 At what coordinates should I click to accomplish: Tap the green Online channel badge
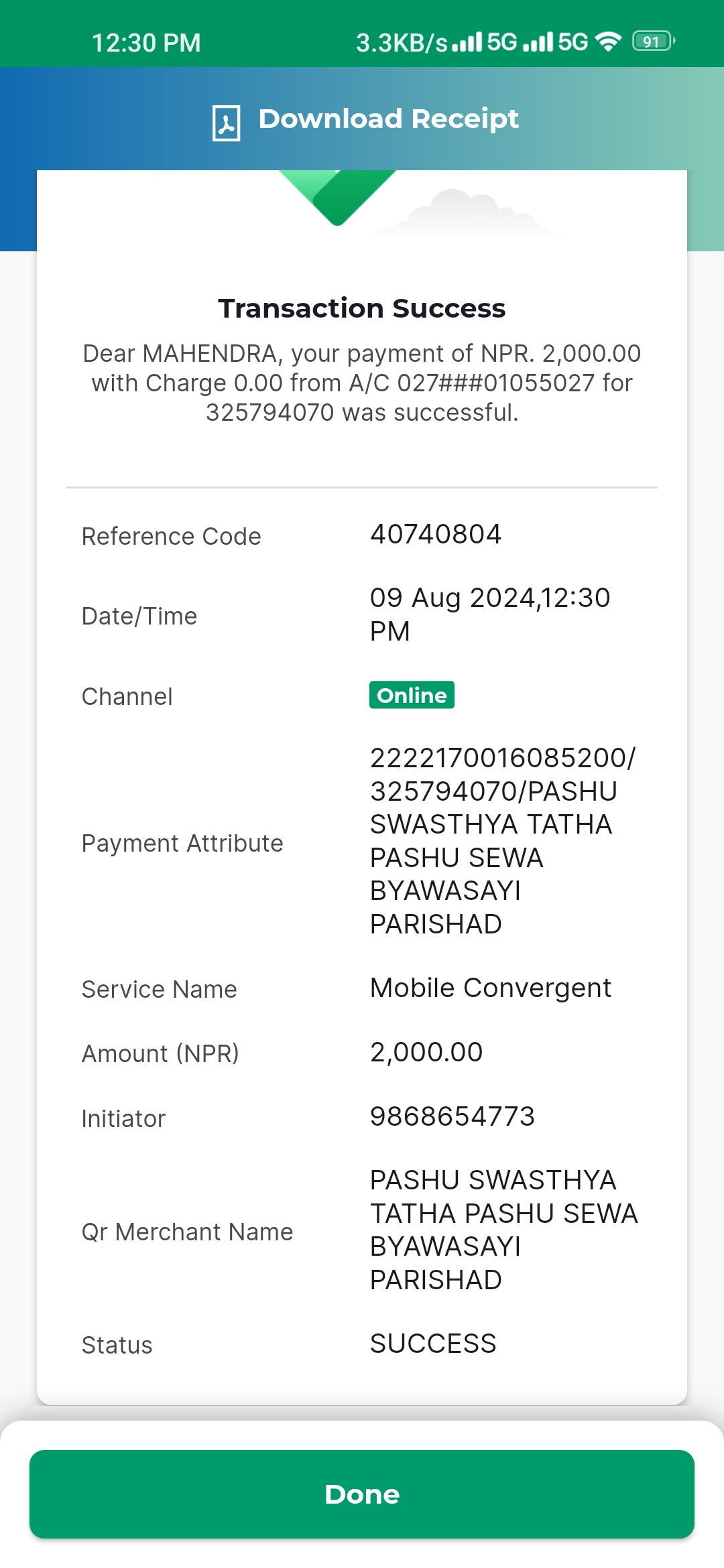coord(412,695)
